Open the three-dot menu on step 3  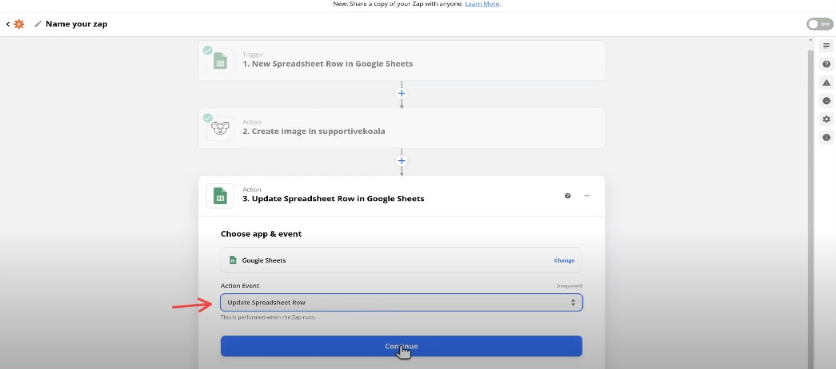click(587, 196)
